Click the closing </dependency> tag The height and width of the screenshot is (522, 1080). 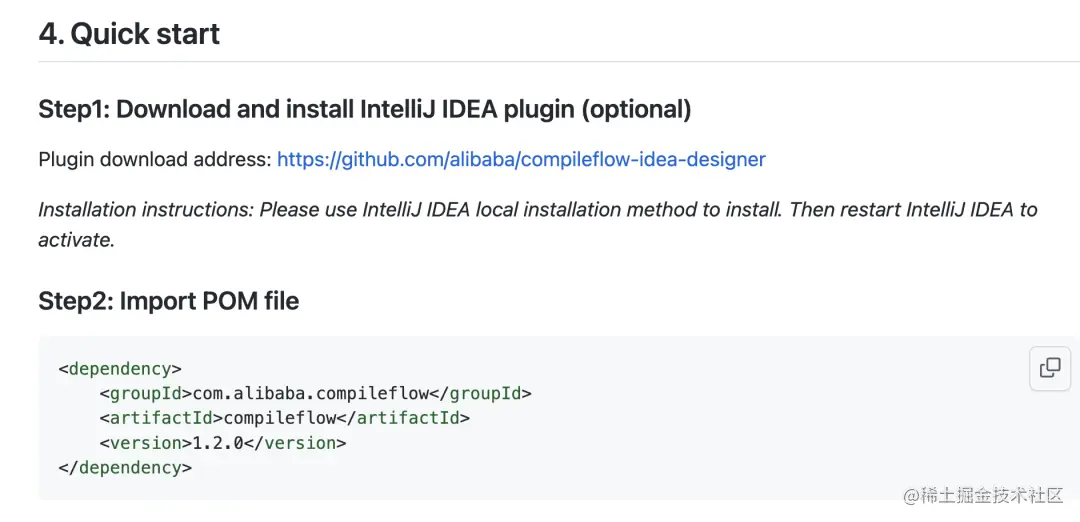click(x=125, y=467)
